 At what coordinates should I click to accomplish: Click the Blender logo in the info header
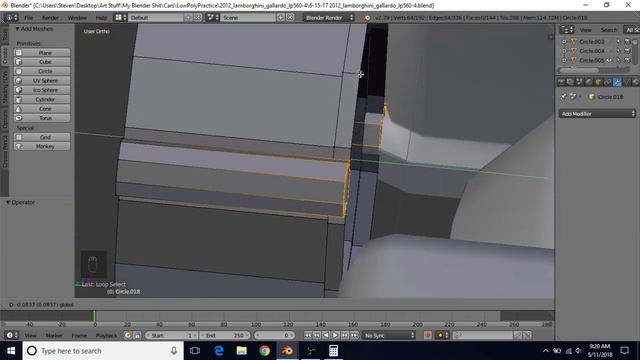[x=367, y=18]
